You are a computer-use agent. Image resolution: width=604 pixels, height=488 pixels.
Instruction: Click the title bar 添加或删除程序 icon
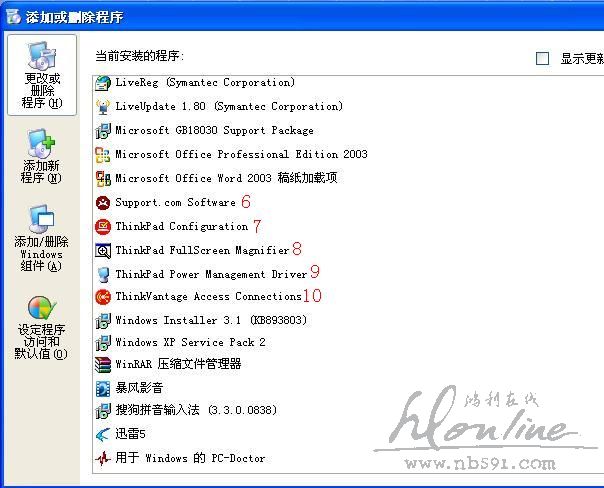click(x=13, y=17)
